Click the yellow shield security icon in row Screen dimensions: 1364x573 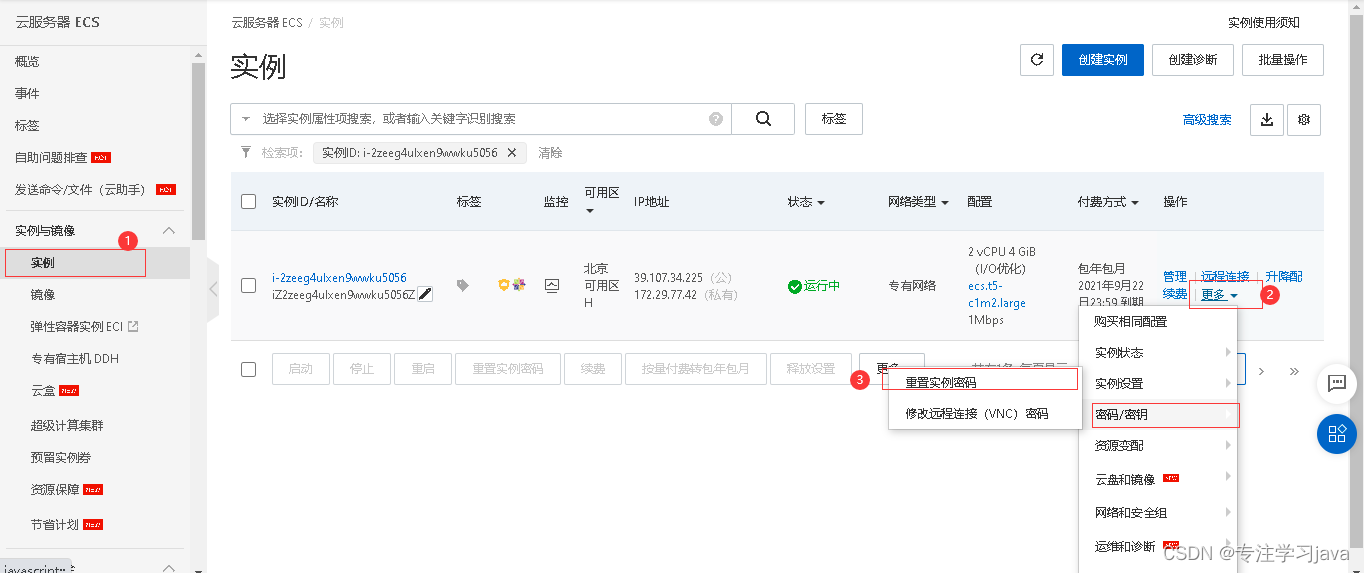click(x=504, y=285)
